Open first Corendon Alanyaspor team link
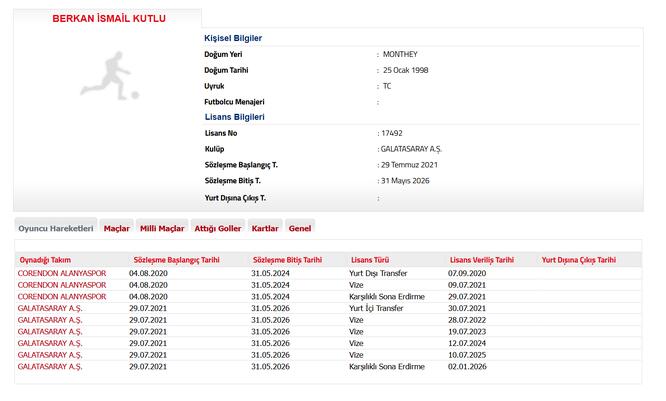Screen dimensions: 666x401 (62, 272)
